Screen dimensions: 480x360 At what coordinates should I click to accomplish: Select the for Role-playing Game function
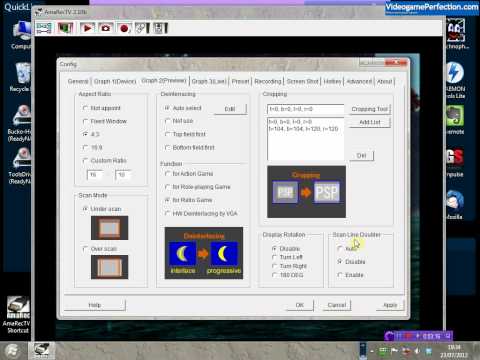pyautogui.click(x=197, y=187)
